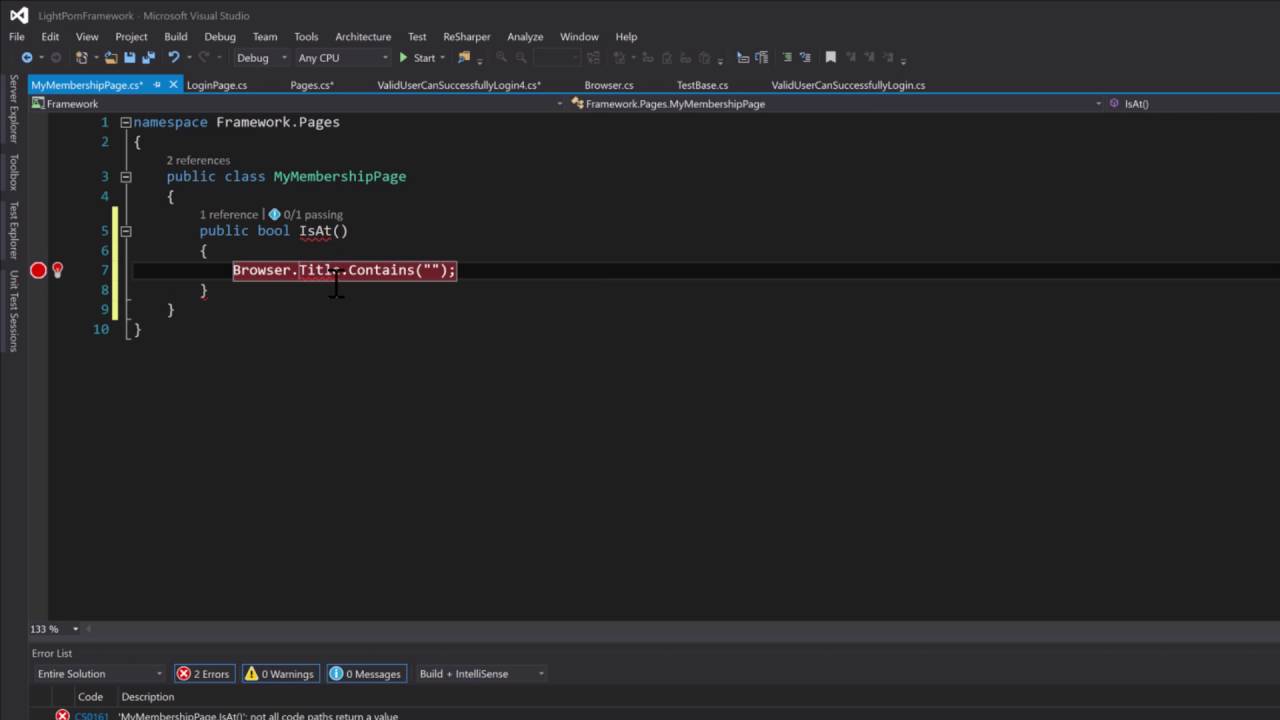The height and width of the screenshot is (720, 1280).
Task: Open the View menu
Action: click(x=87, y=37)
